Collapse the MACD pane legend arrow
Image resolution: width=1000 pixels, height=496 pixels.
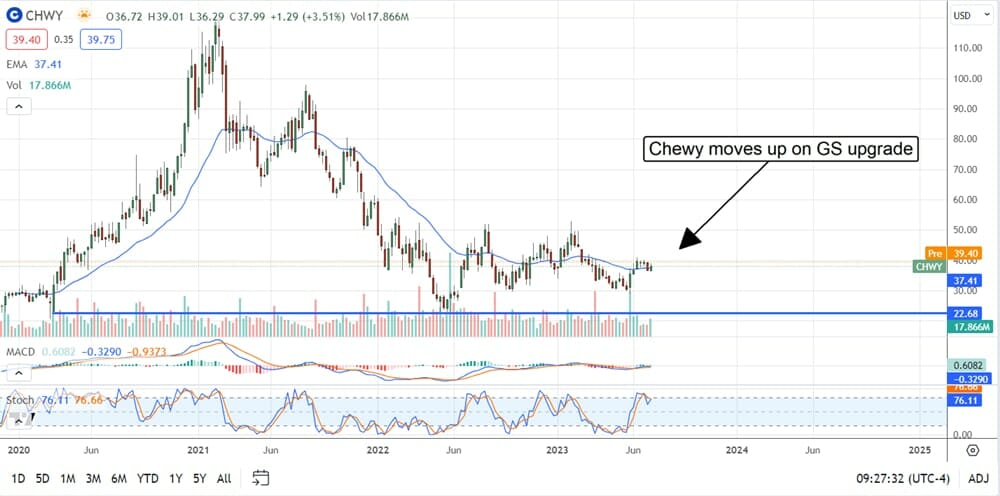[17, 371]
